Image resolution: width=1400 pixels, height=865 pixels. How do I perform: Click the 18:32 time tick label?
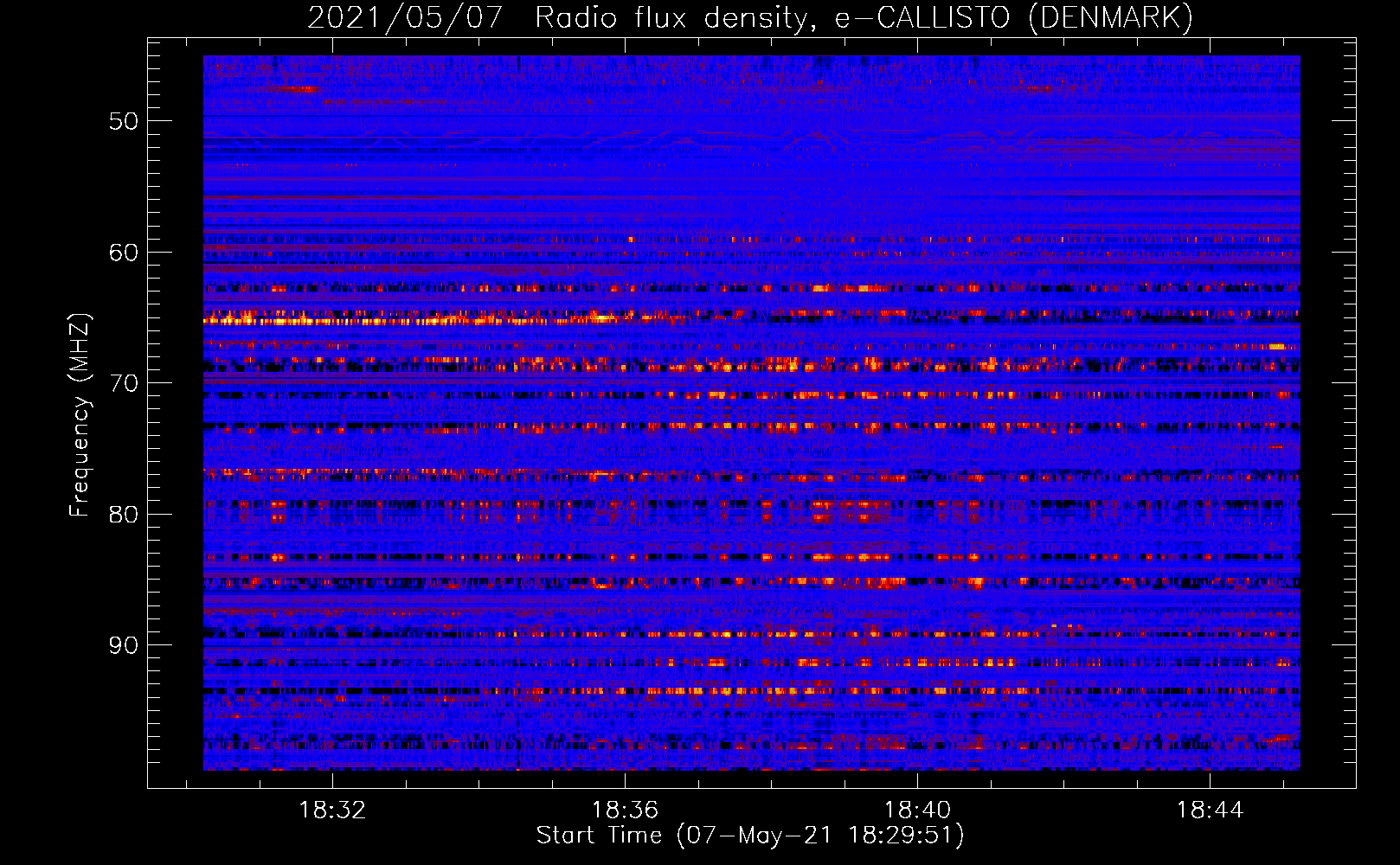tap(332, 811)
